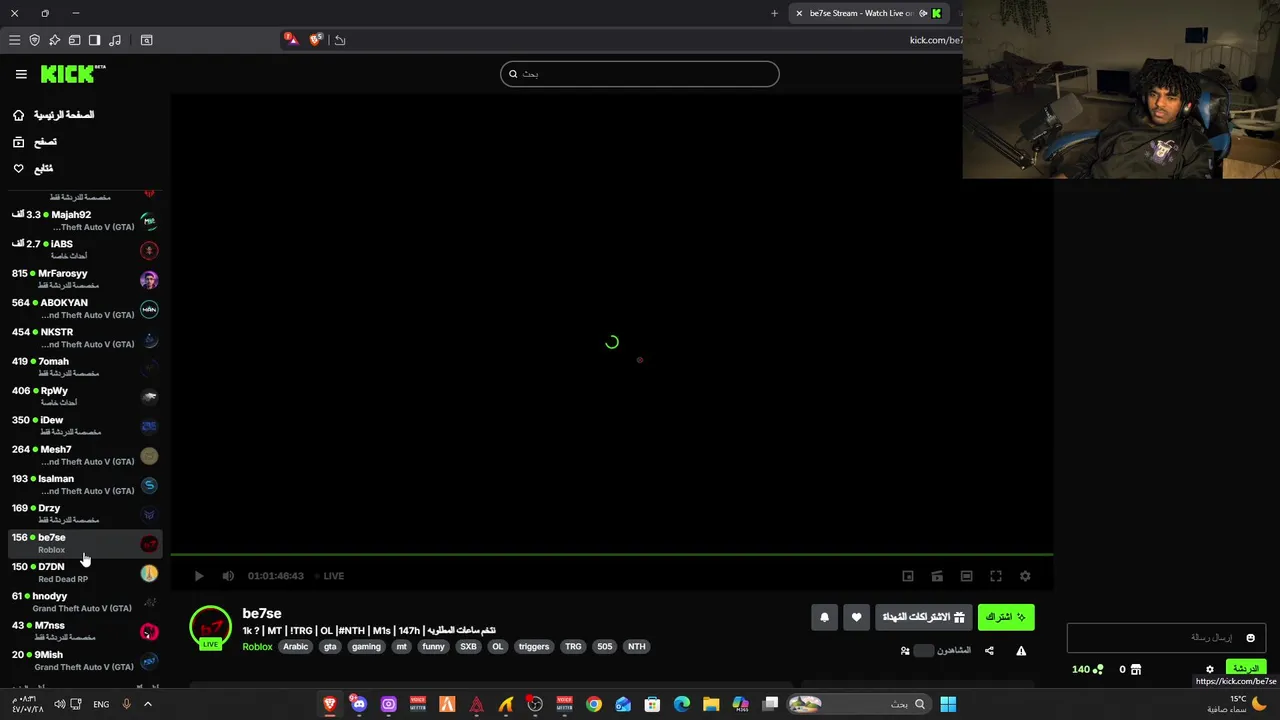Image resolution: width=1280 pixels, height=720 pixels.
Task: Mute the player volume icon
Action: (x=228, y=576)
